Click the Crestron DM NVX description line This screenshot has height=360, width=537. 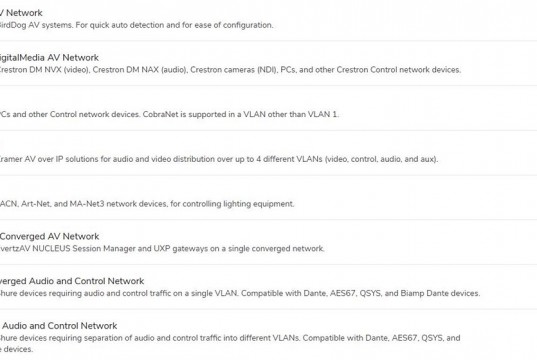click(x=230, y=70)
